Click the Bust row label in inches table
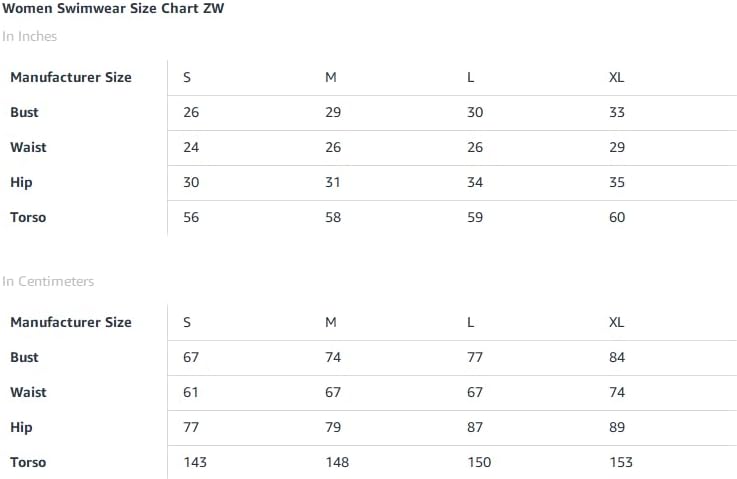 click(24, 112)
